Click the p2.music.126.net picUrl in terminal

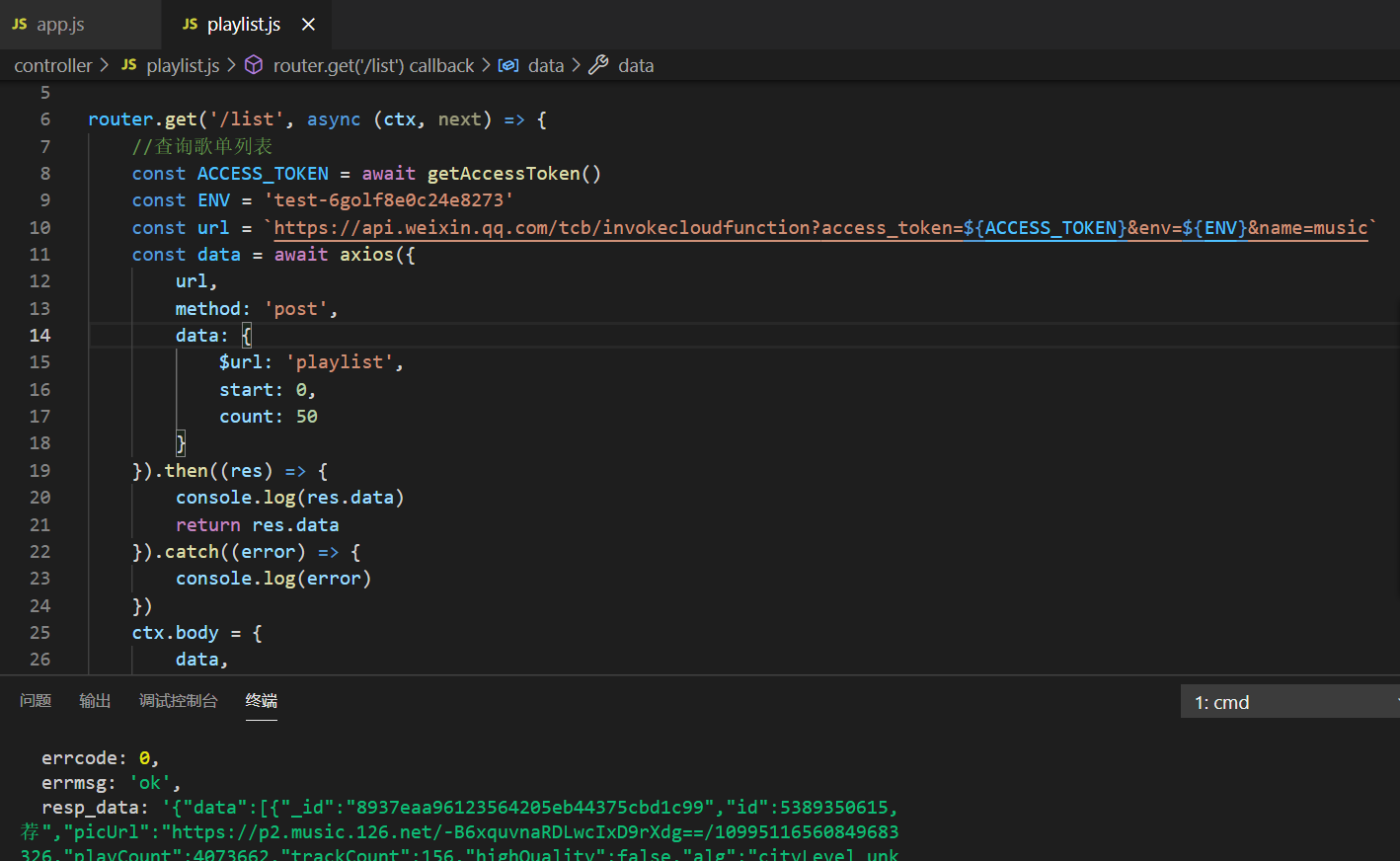coord(535,832)
